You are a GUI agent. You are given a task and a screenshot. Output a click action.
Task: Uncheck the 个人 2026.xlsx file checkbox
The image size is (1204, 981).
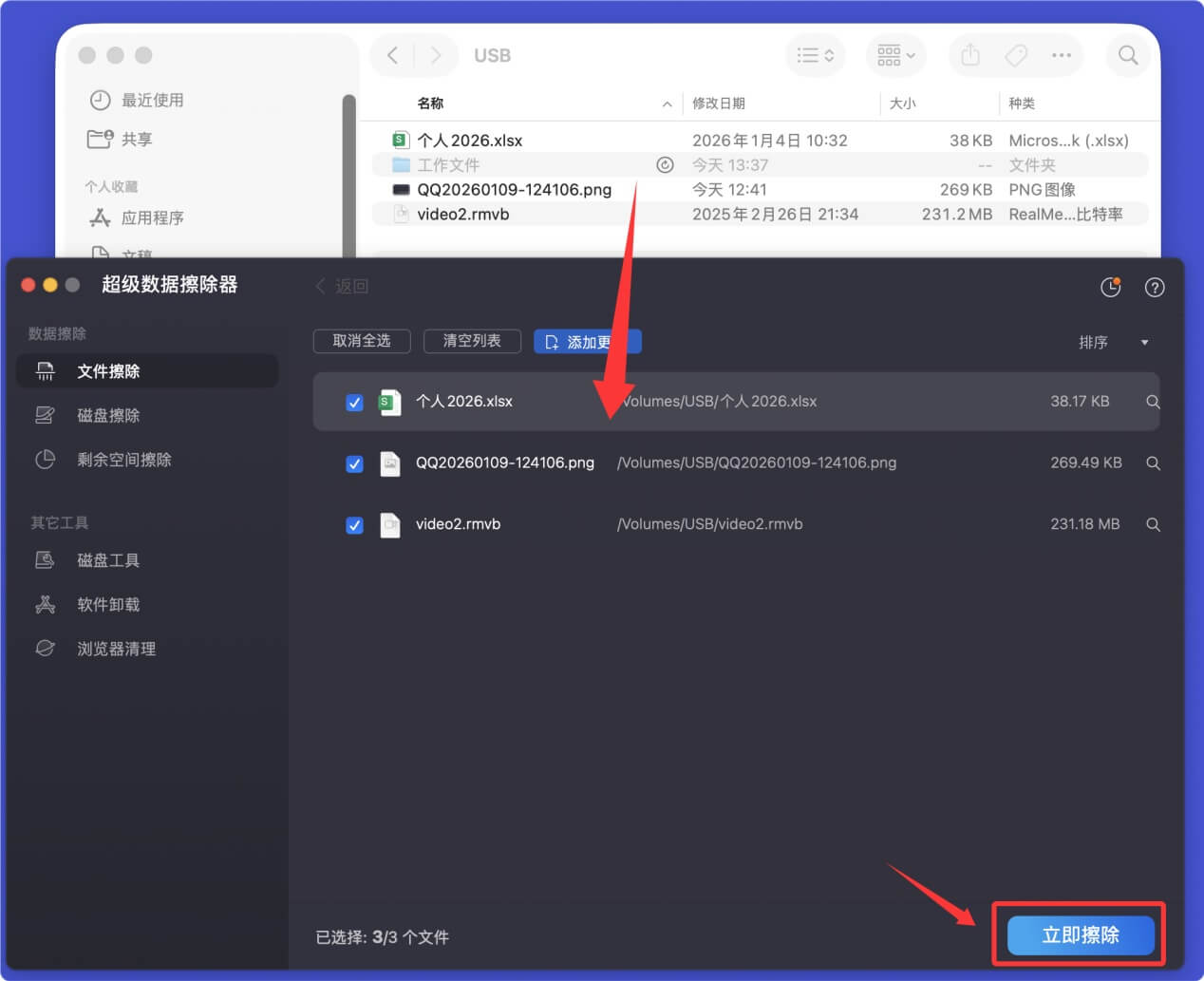354,402
